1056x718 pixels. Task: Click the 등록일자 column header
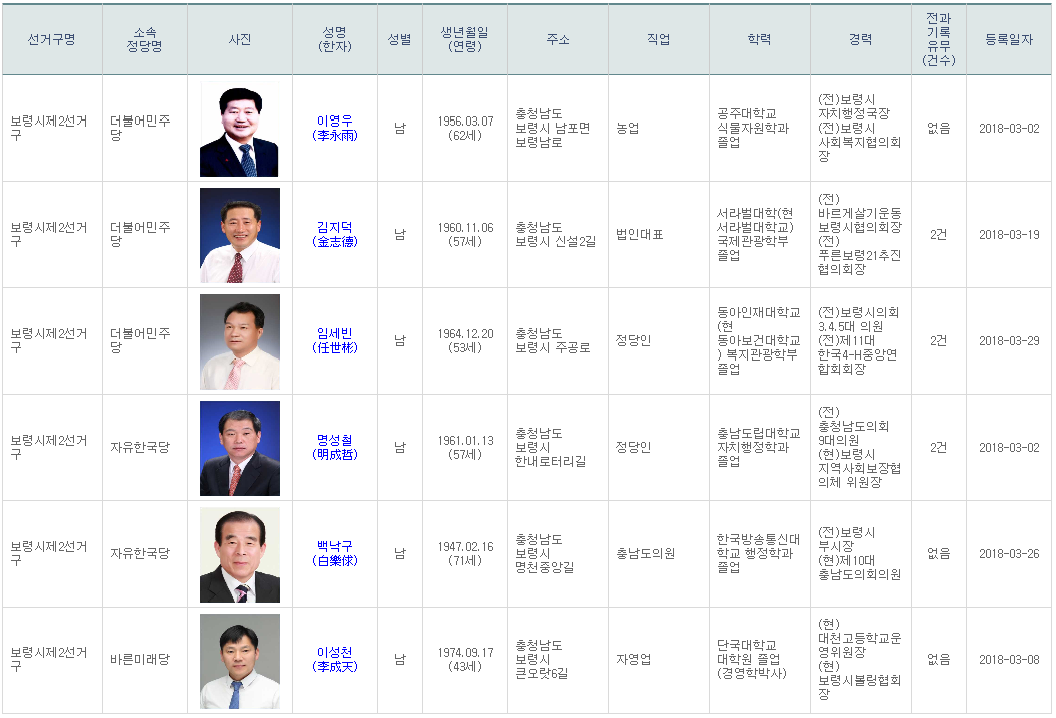click(x=1009, y=39)
